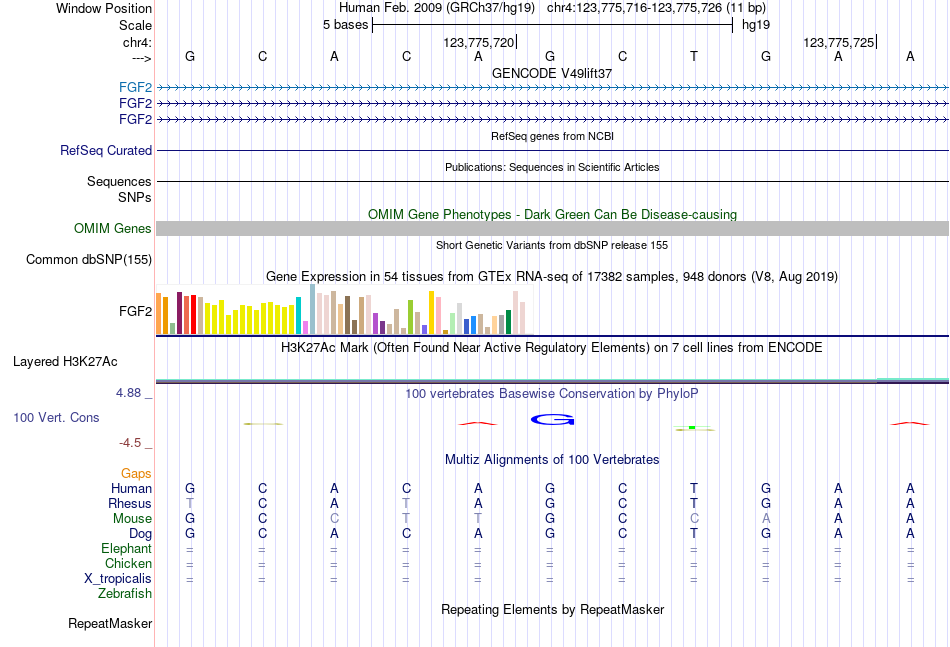The width and height of the screenshot is (950, 647).
Task: Click the 100 Vert. Cons label
Action: coord(56,417)
